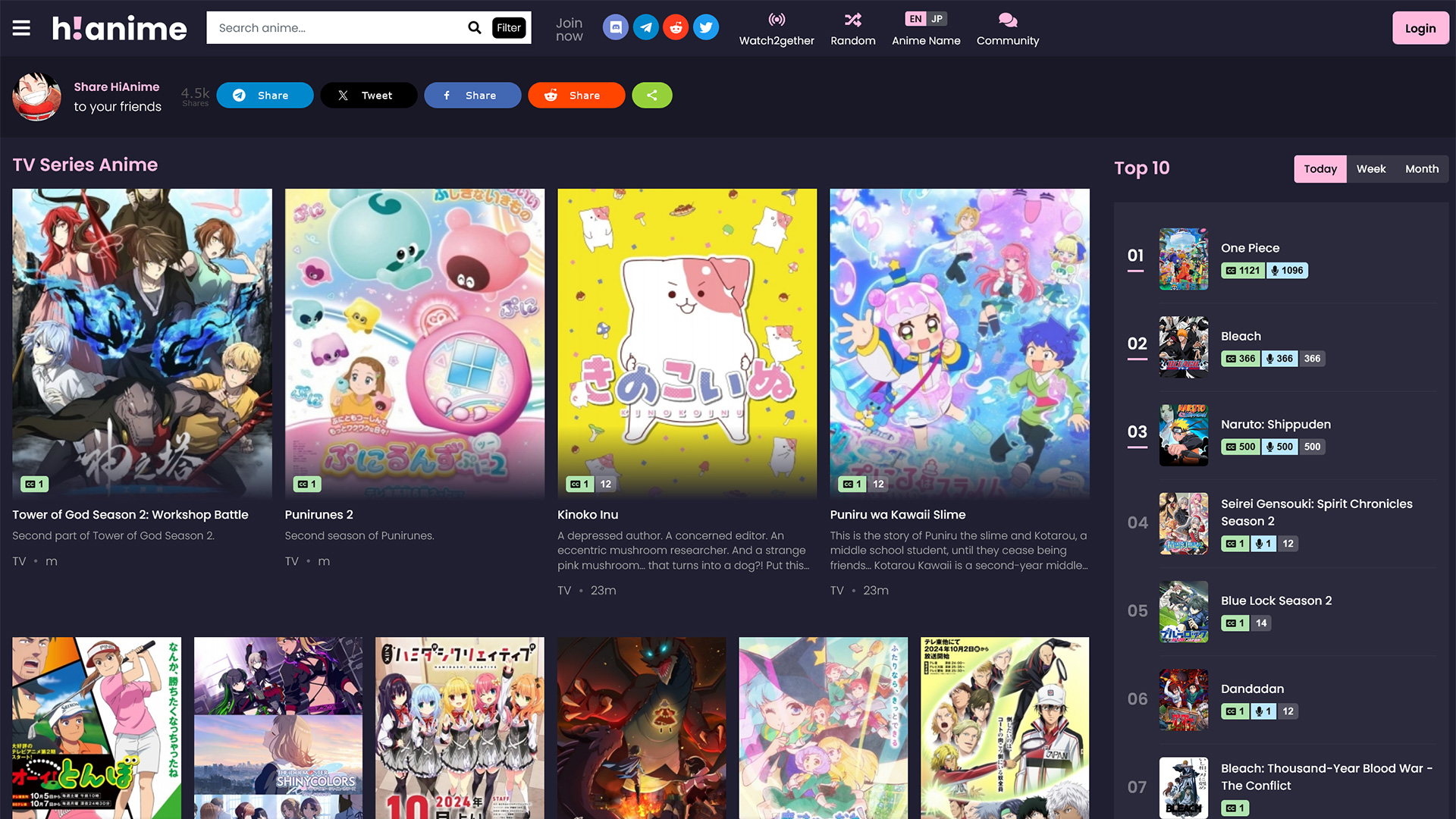The image size is (1456, 819).
Task: Pick a Random anime
Action: coord(853,29)
